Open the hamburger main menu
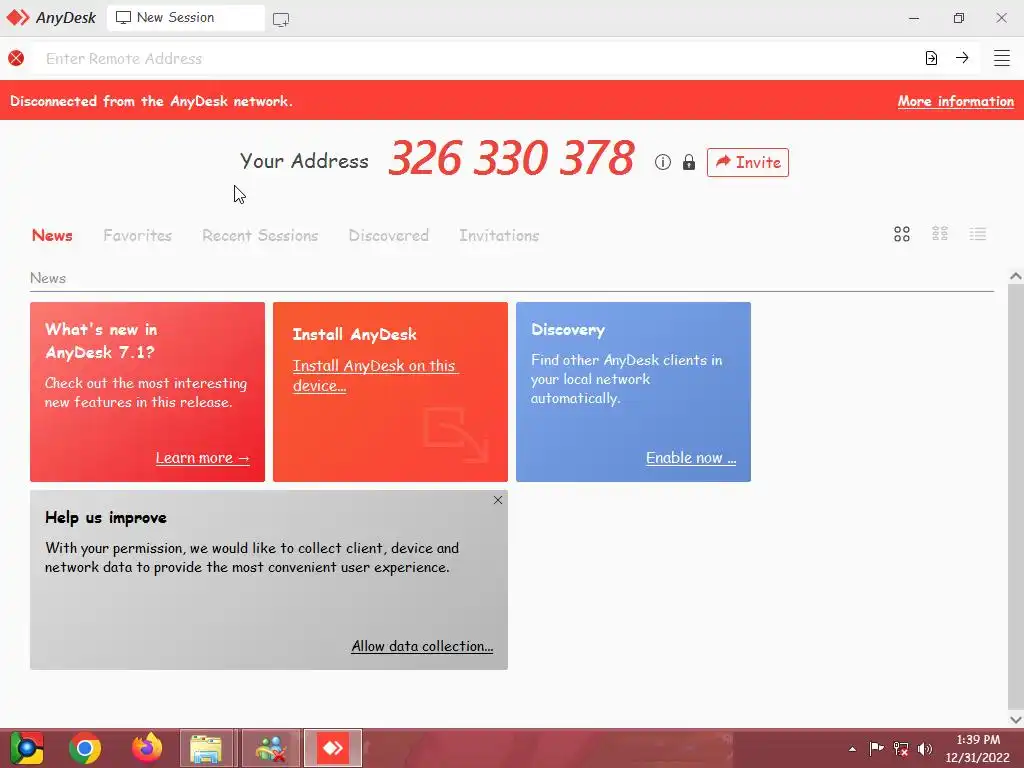This screenshot has height=768, width=1024. (1002, 58)
